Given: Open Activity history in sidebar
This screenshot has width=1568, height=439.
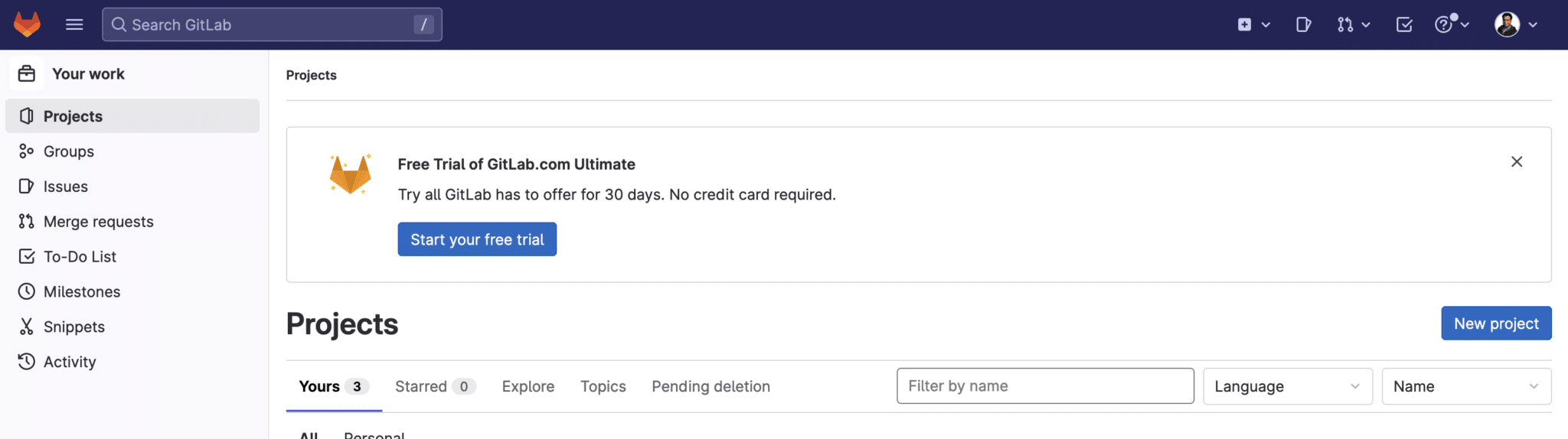Looking at the screenshot, I should pos(69,362).
